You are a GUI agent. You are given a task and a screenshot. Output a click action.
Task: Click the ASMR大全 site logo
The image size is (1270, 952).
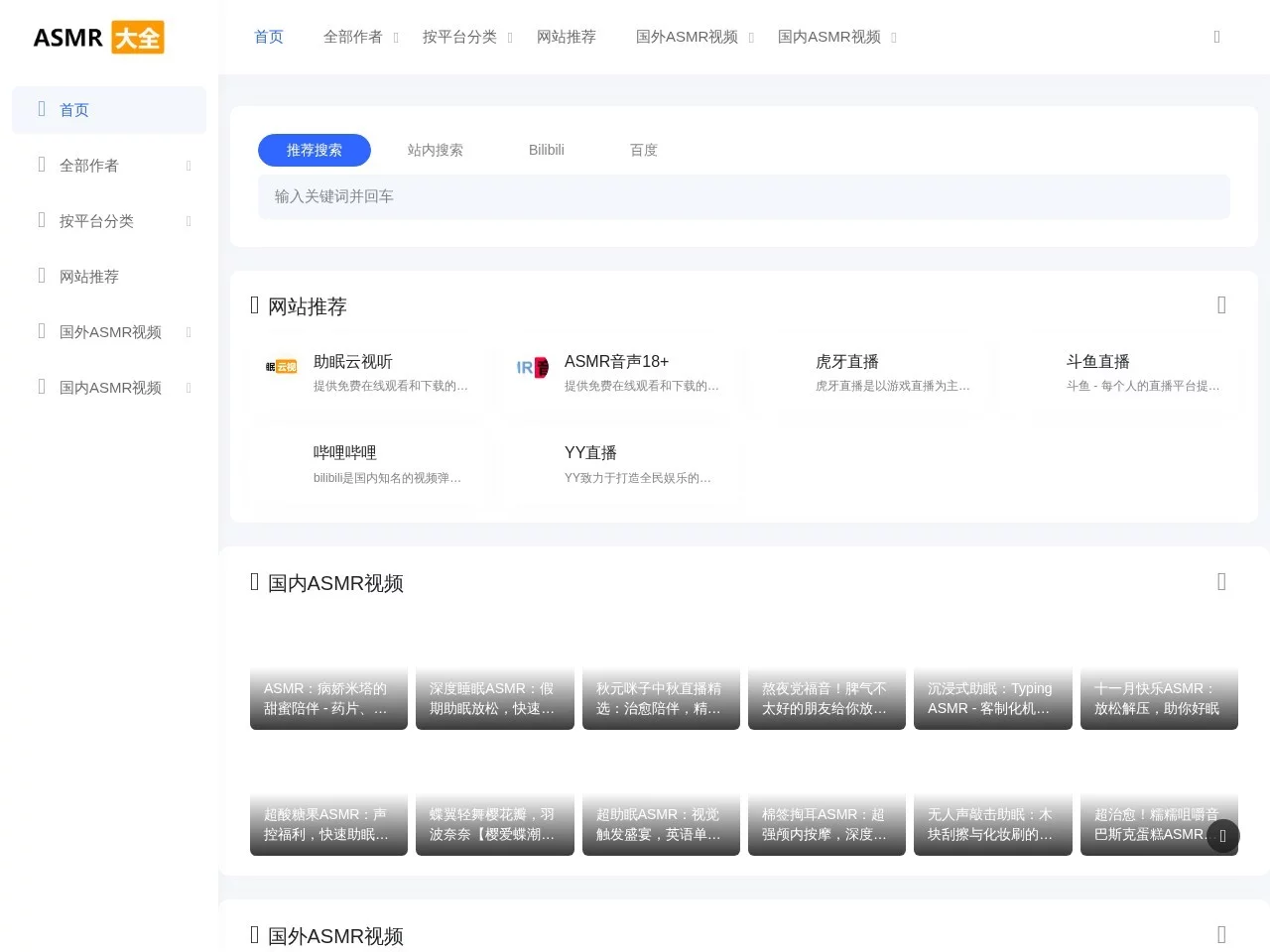pos(98,38)
